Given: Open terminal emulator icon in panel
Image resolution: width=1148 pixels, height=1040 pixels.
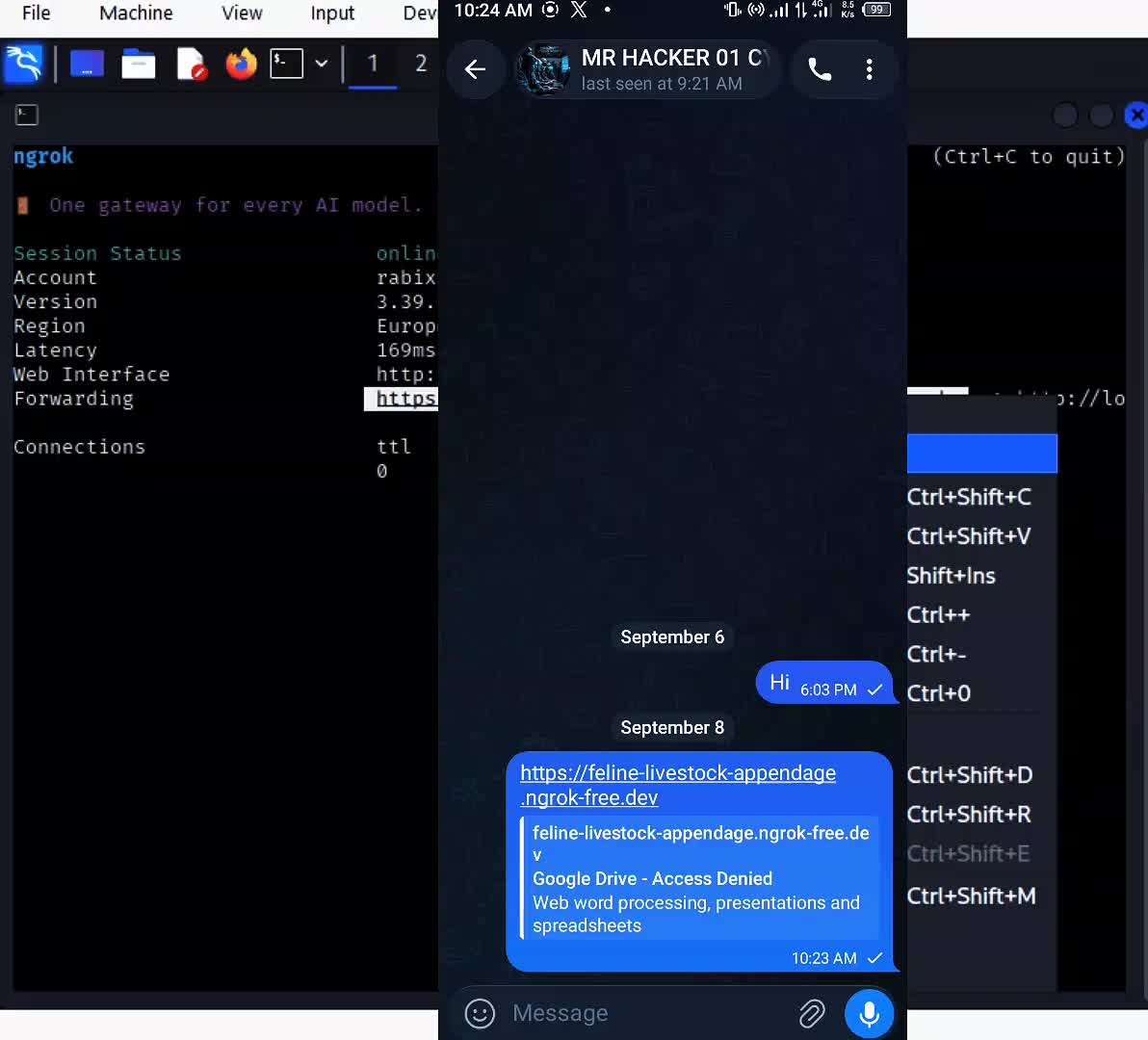Looking at the screenshot, I should (x=286, y=64).
